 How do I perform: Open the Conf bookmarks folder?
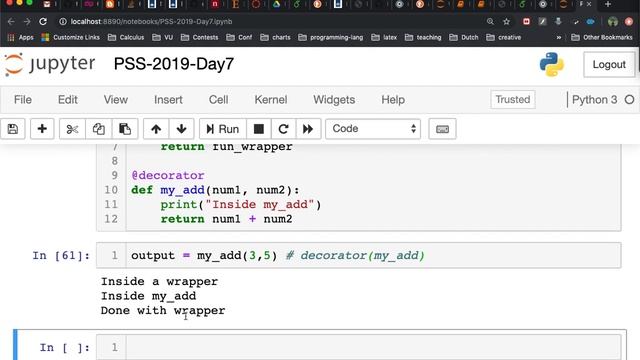pyautogui.click(x=239, y=38)
